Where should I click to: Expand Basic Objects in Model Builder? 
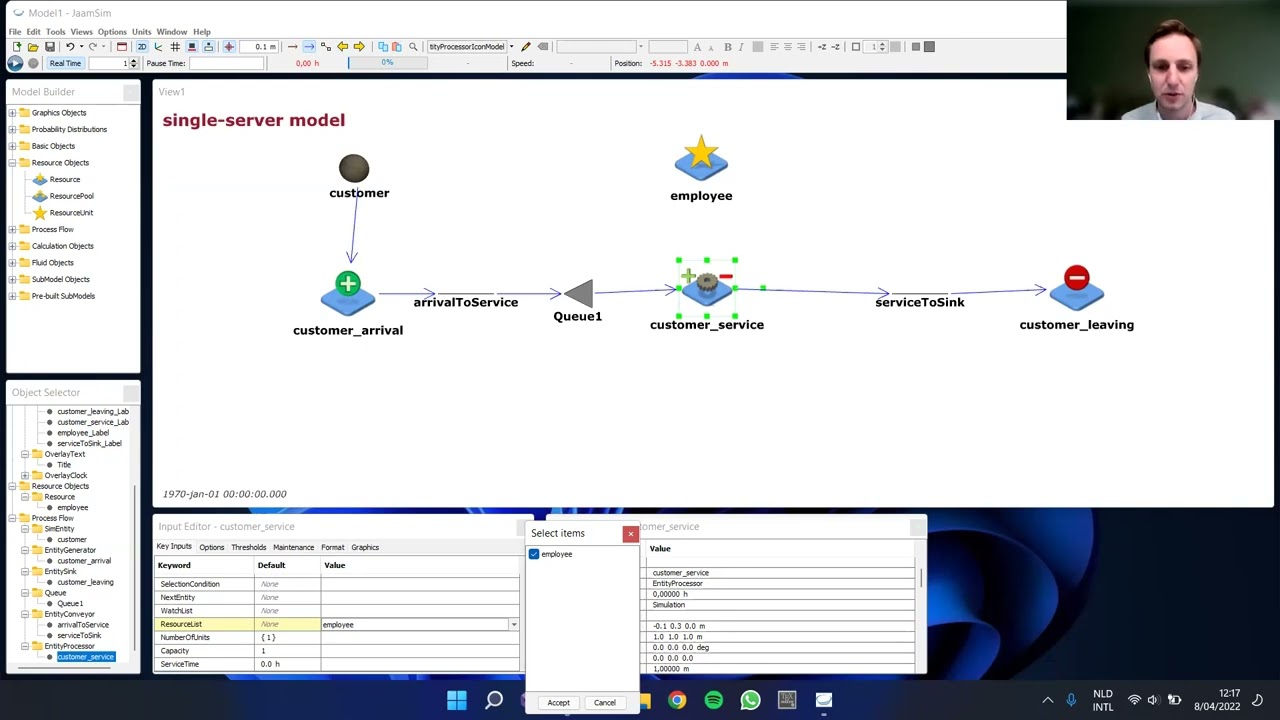click(12, 146)
